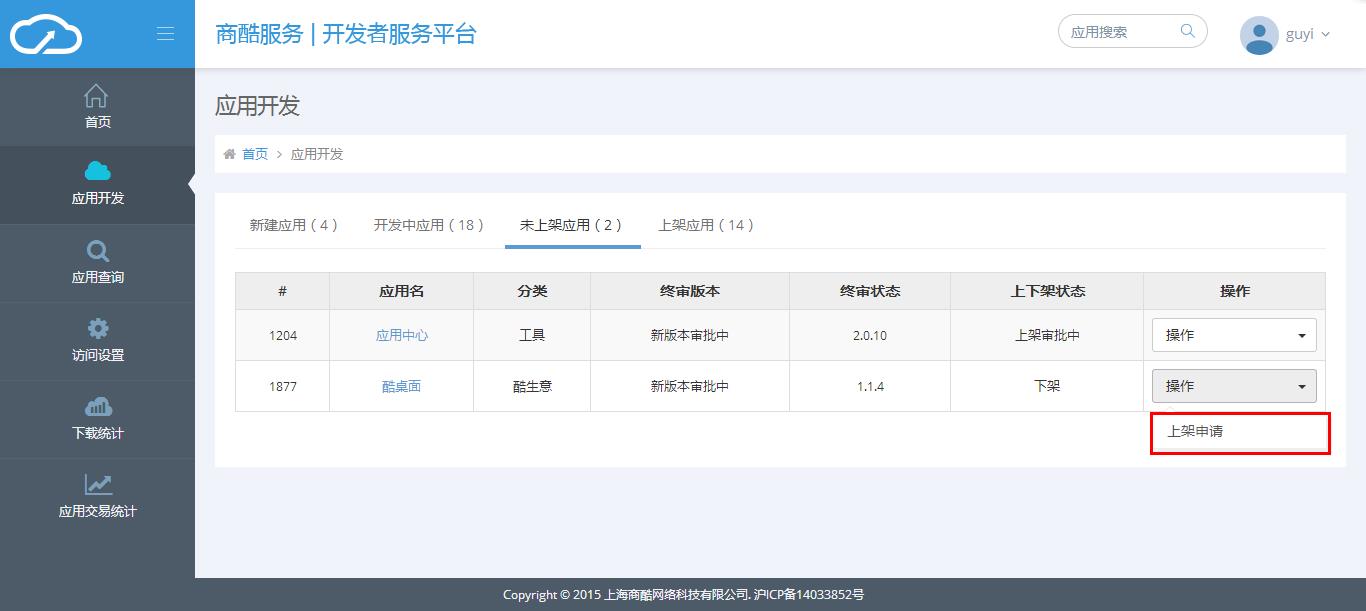Screen dimensions: 1366x611
Task: Open 操作 dropdown for 酷桌面 row
Action: (1234, 386)
